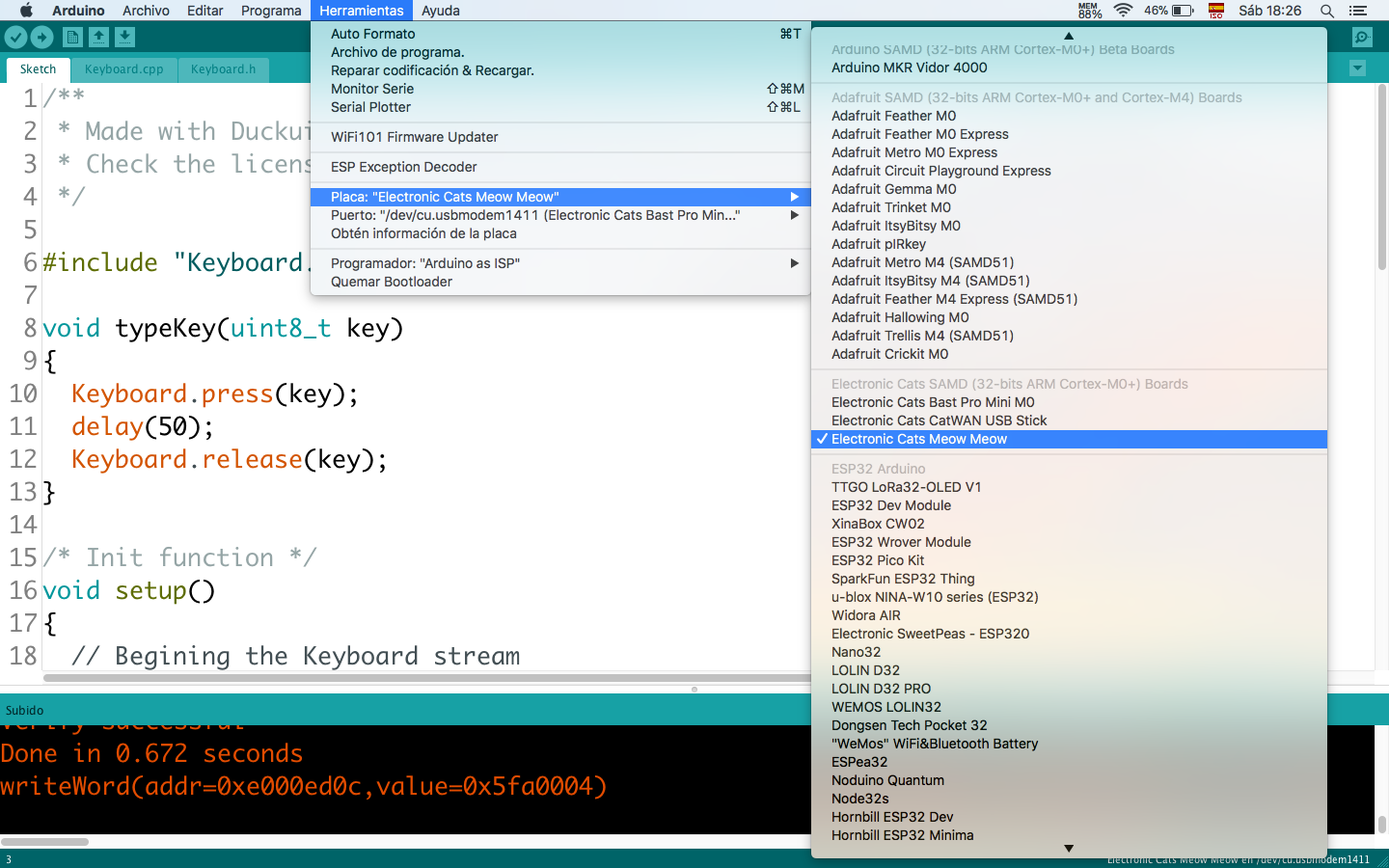Launch WiFi101 Firmware Updater

click(560, 137)
